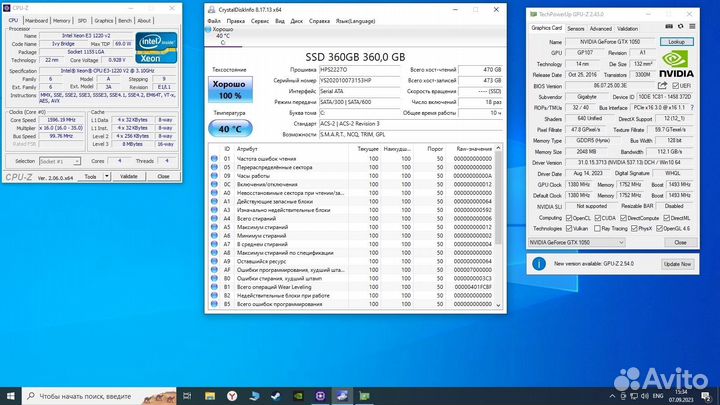Toggle the PhysX checkbox
The width and height of the screenshot is (720, 405).
point(634,228)
